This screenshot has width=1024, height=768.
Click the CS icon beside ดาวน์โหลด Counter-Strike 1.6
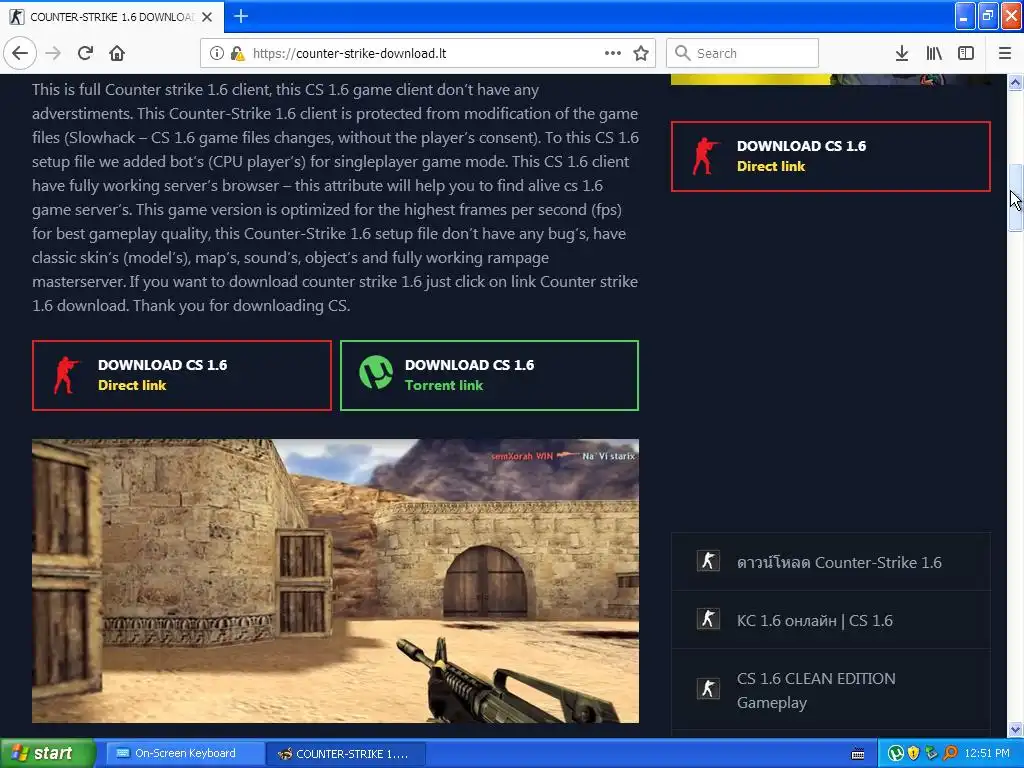tap(708, 561)
